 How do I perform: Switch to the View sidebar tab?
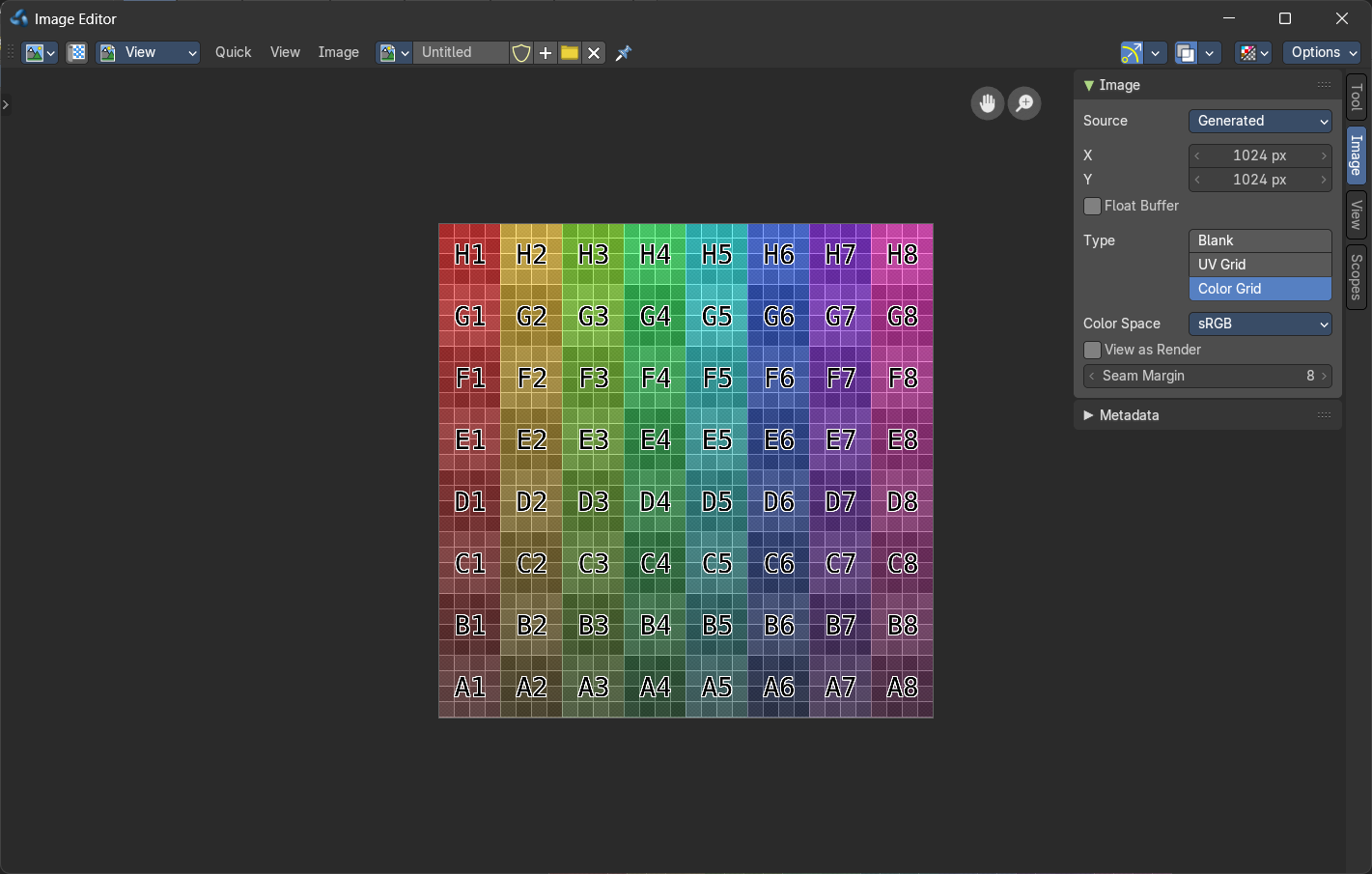coord(1357,214)
